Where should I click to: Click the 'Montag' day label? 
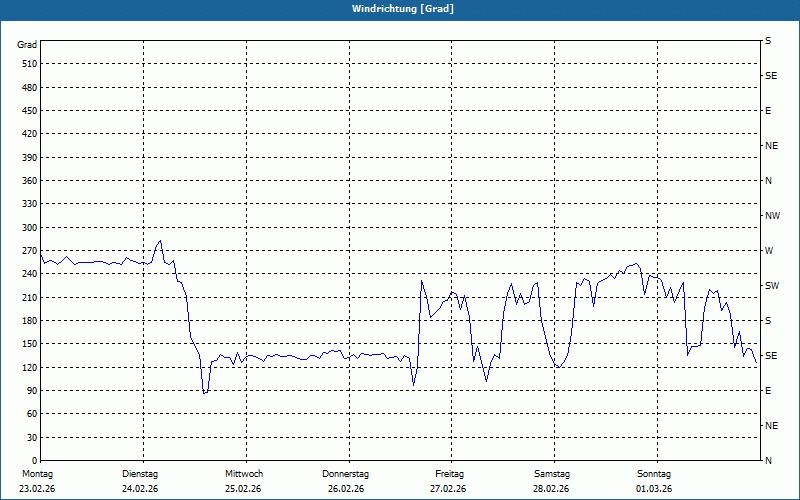click(37, 474)
